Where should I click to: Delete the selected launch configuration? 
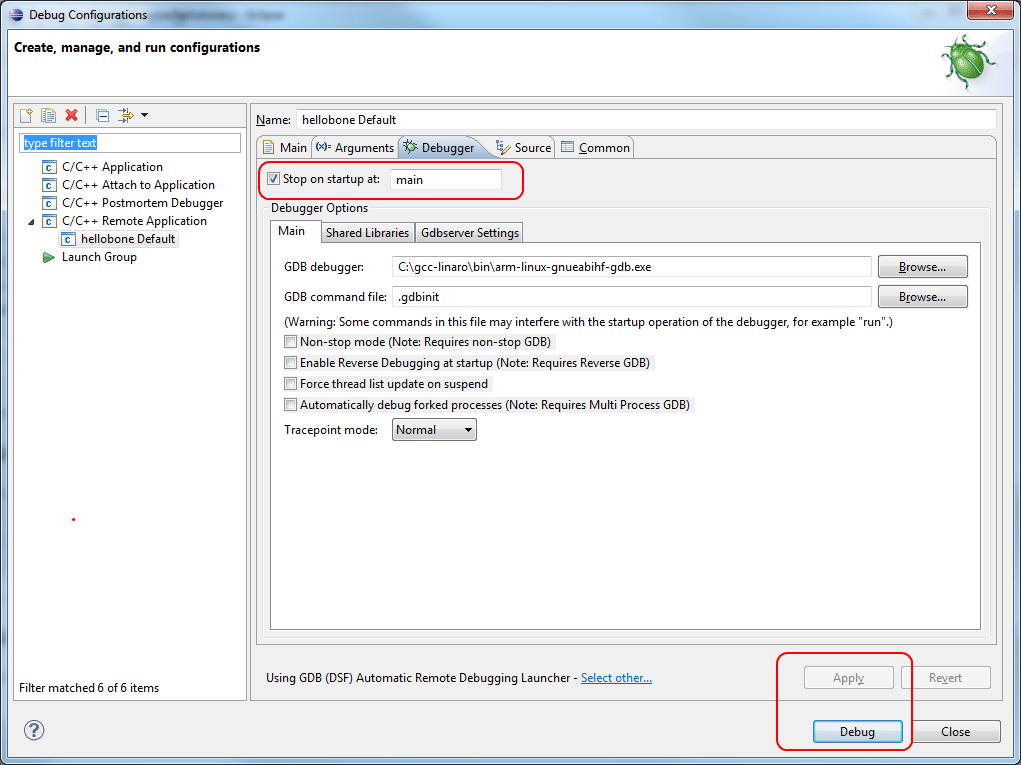click(70, 114)
